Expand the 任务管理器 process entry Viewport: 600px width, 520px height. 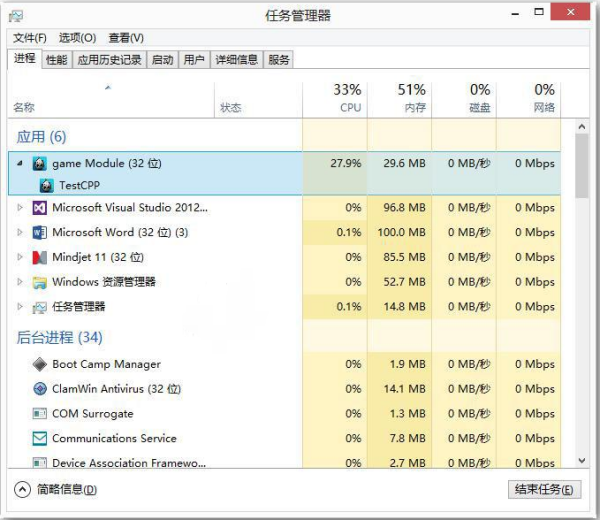point(20,307)
